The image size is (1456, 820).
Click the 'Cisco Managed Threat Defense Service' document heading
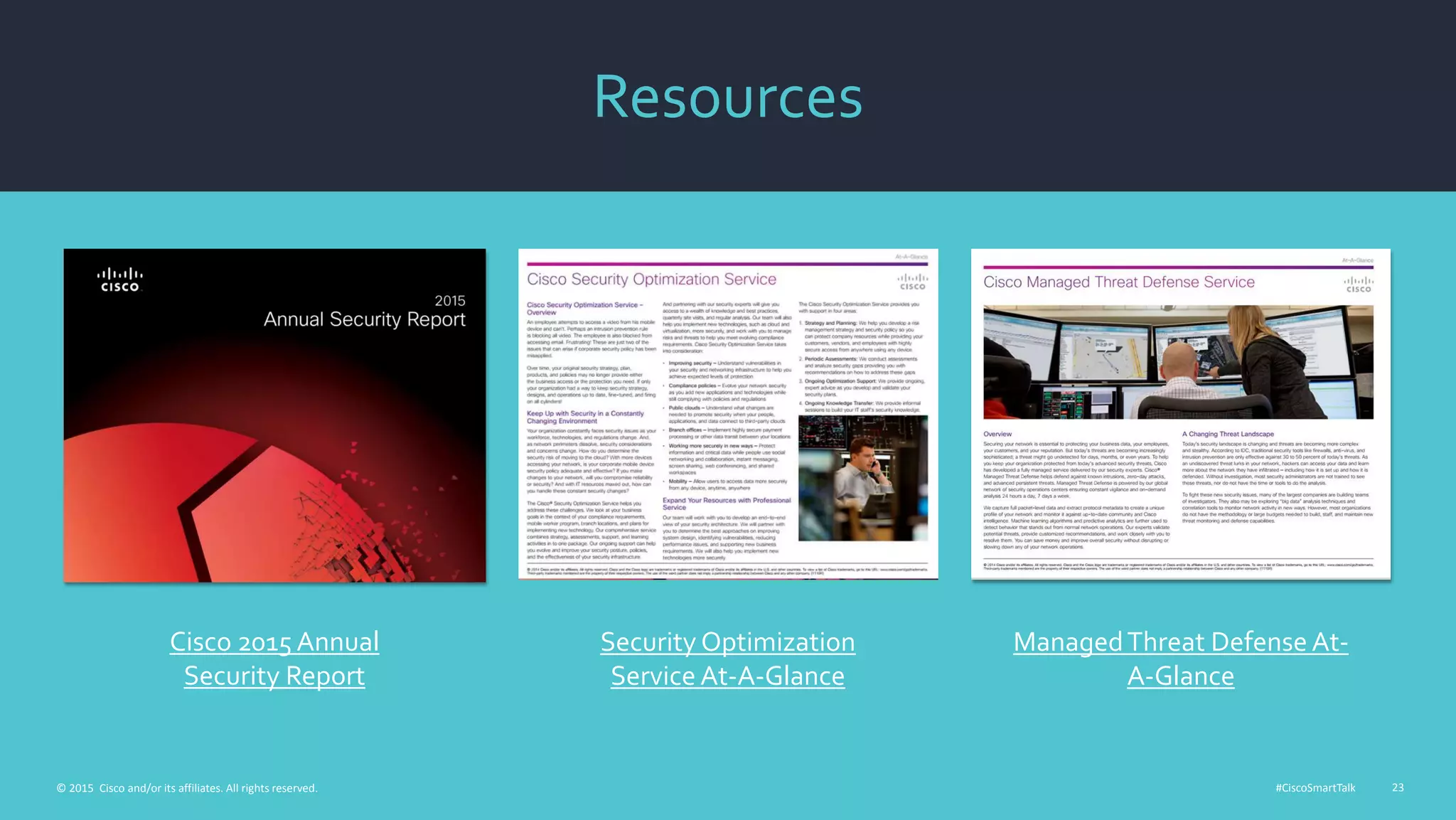(1119, 282)
